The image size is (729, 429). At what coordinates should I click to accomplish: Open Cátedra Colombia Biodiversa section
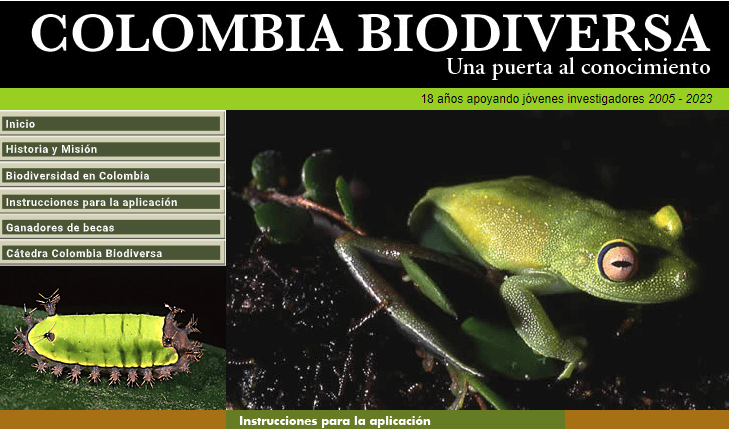(111, 254)
